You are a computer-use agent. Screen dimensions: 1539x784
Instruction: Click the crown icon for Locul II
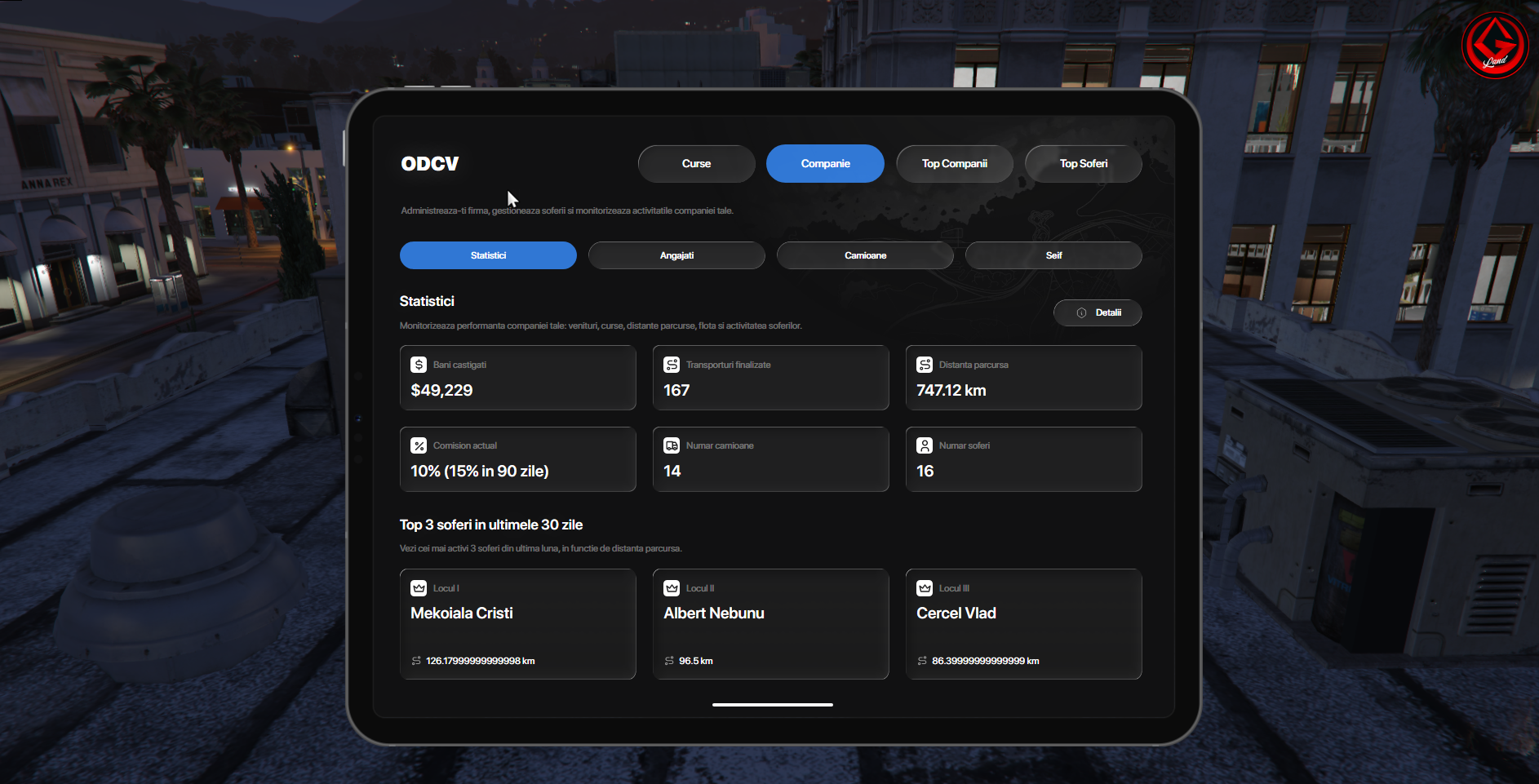[x=672, y=588]
